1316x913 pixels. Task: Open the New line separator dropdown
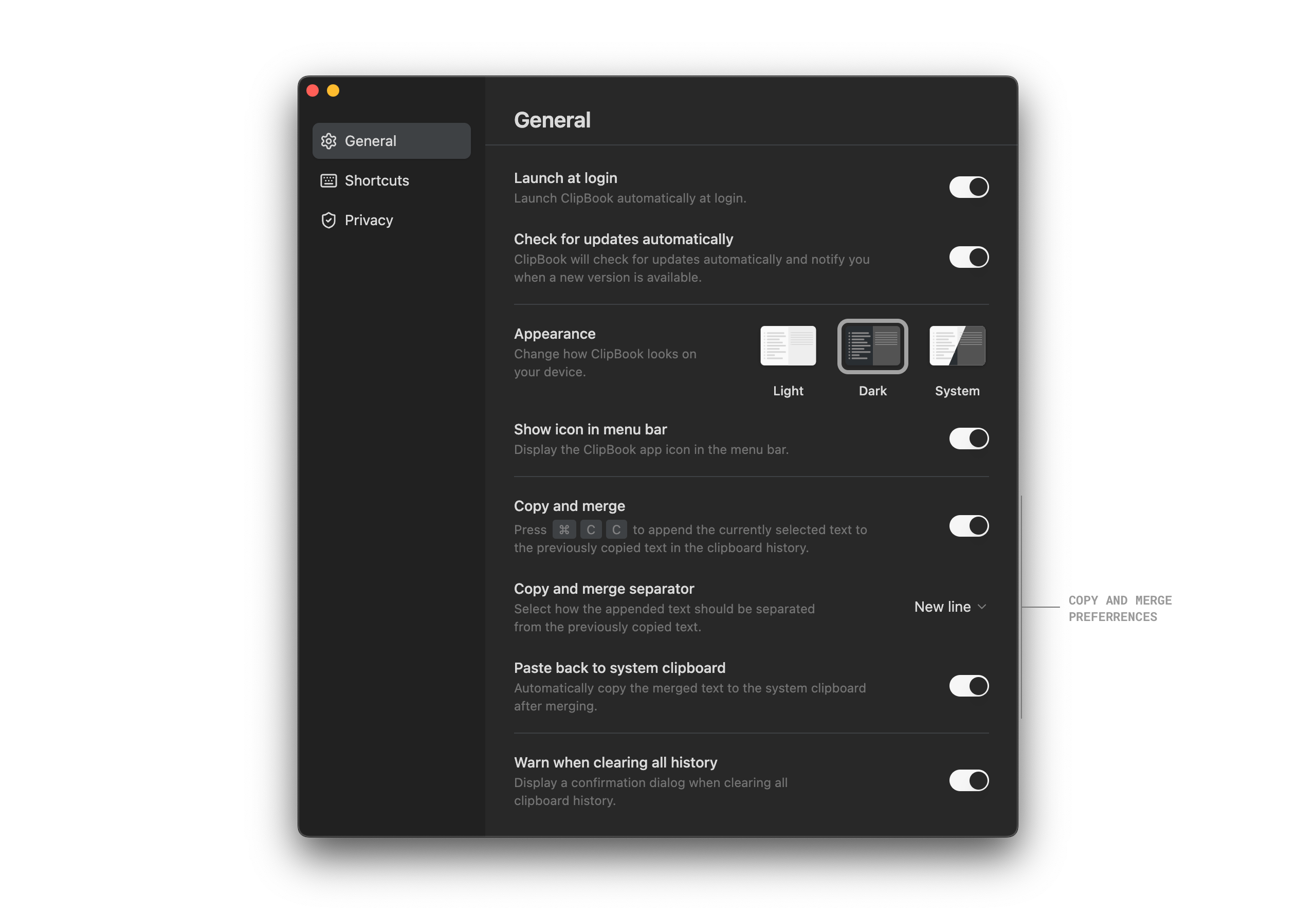click(950, 607)
